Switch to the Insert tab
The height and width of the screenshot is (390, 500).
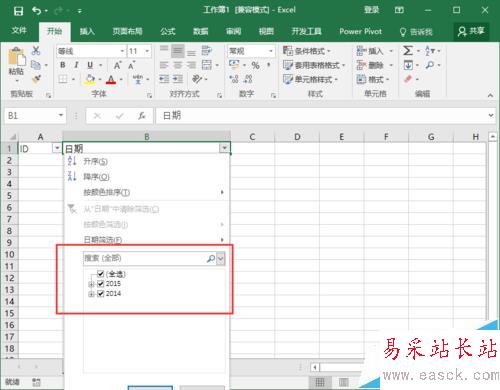tap(87, 31)
